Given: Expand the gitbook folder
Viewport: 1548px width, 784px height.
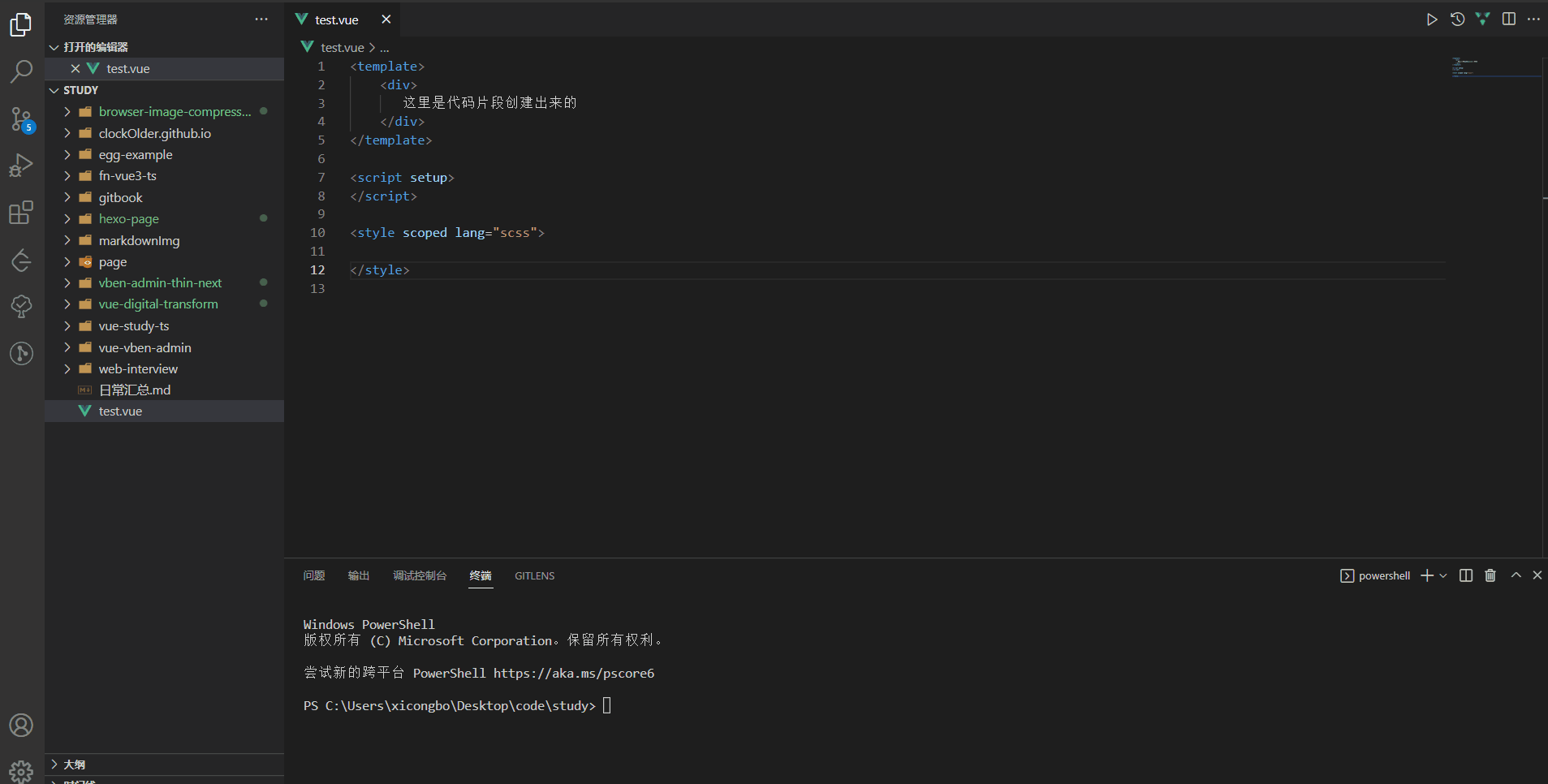Looking at the screenshot, I should click(x=164, y=198).
